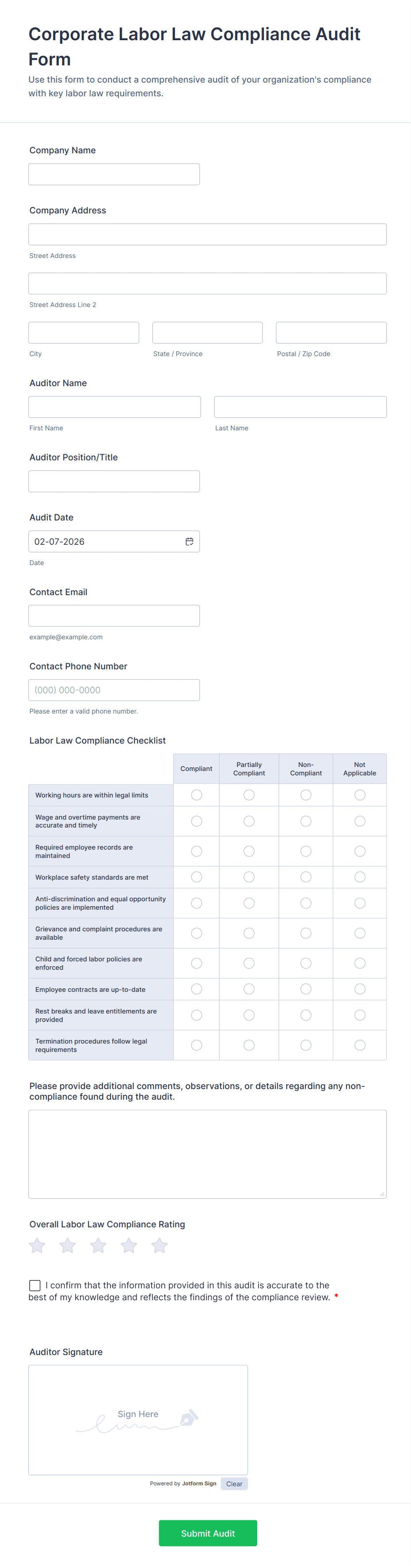411x1568 pixels.
Task: Click the Contact Phone Number field
Action: (x=114, y=690)
